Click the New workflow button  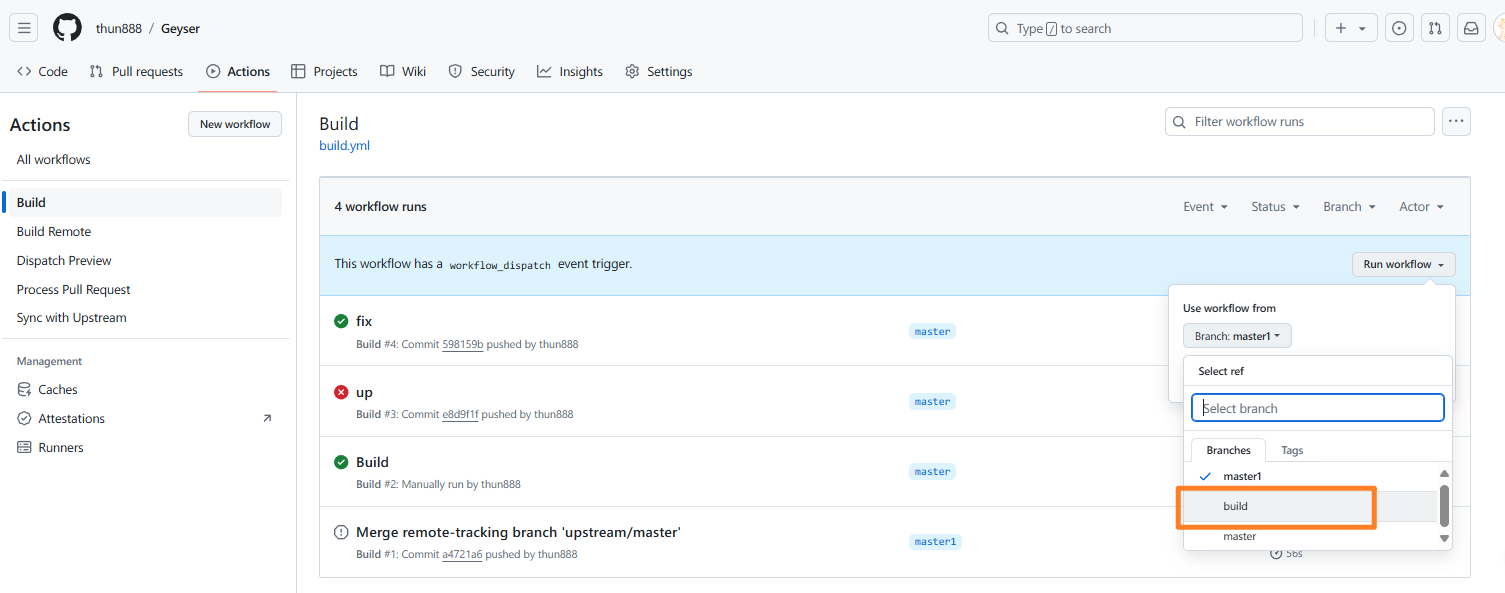(x=235, y=124)
